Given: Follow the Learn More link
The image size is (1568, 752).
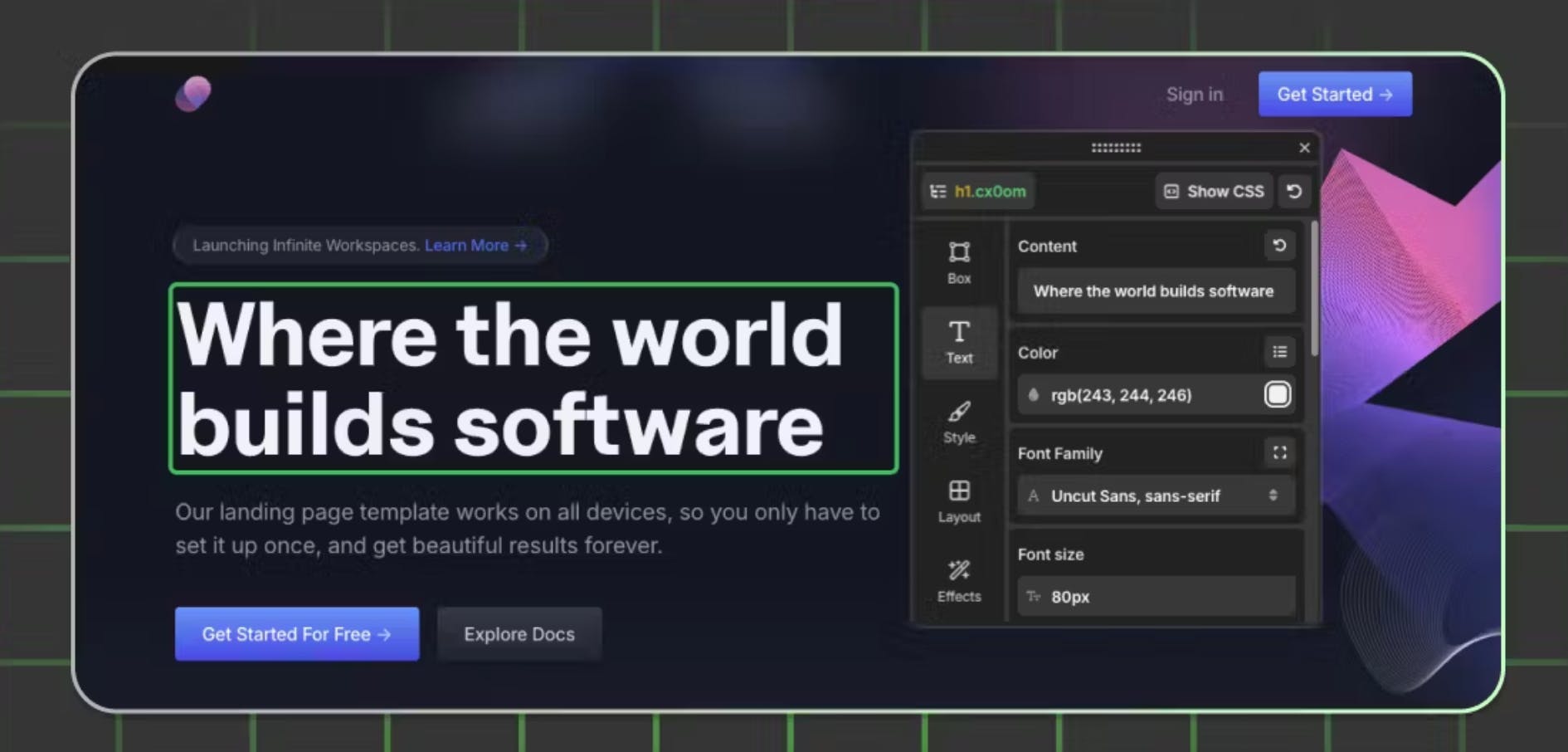Looking at the screenshot, I should (x=475, y=246).
